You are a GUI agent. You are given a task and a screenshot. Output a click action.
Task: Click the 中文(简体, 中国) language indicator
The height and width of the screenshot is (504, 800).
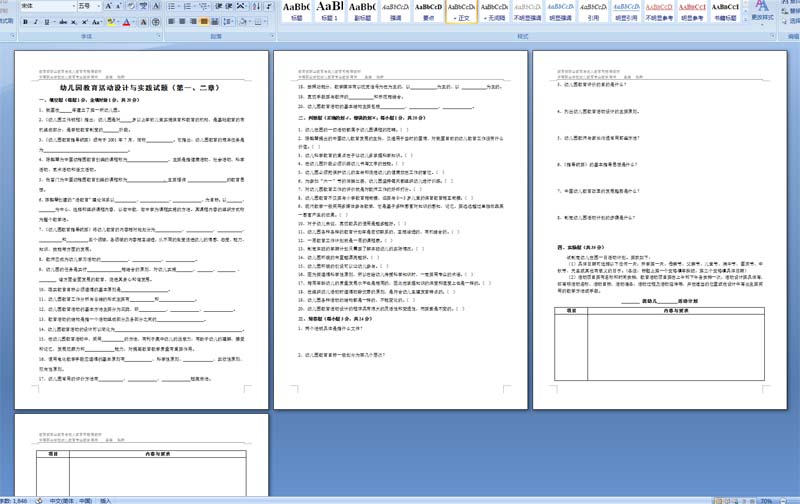pyautogui.click(x=71, y=501)
